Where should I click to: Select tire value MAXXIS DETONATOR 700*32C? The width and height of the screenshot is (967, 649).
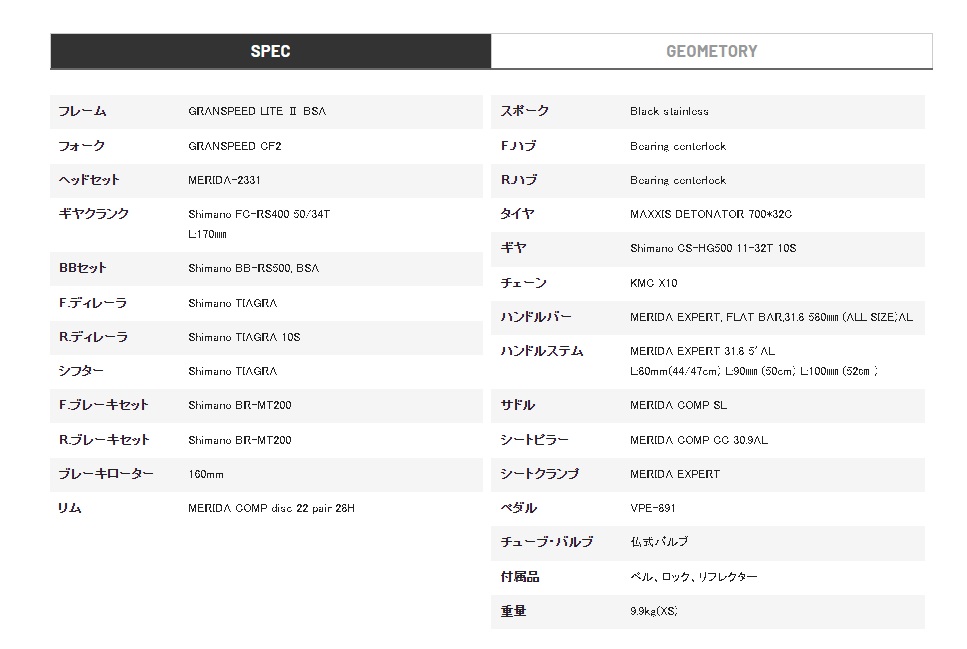711,214
